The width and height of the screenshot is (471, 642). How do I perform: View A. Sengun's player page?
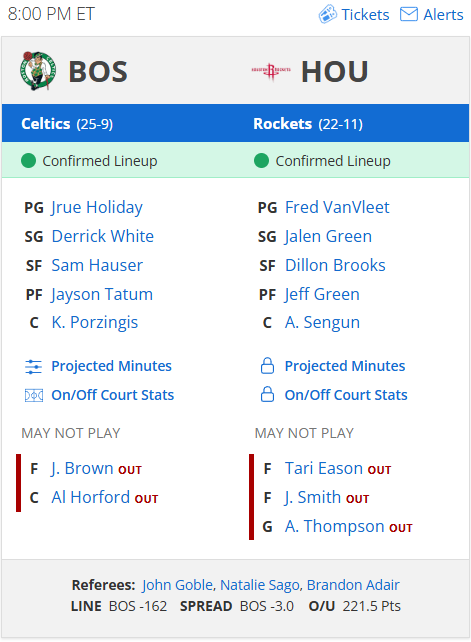[x=322, y=323]
